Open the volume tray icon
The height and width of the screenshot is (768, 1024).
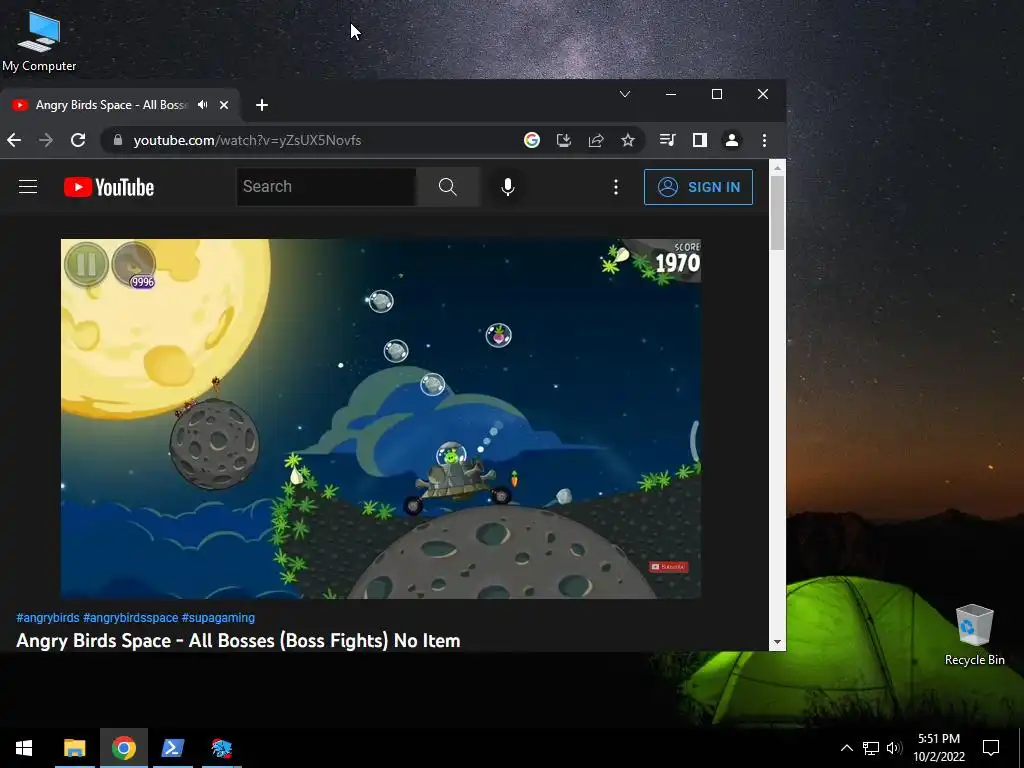(x=894, y=748)
